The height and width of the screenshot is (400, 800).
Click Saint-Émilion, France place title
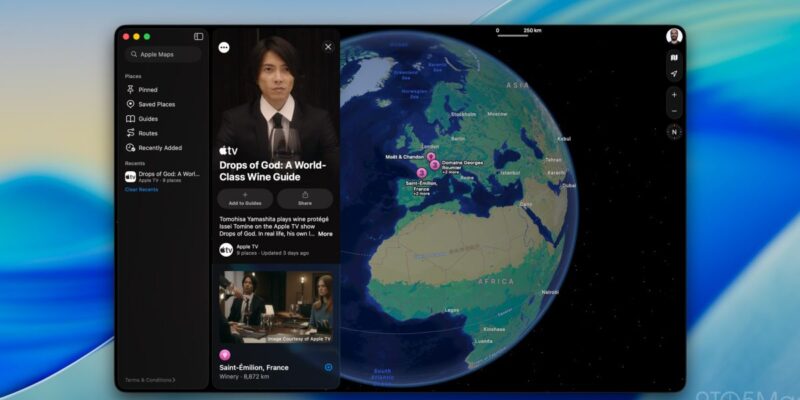(254, 367)
